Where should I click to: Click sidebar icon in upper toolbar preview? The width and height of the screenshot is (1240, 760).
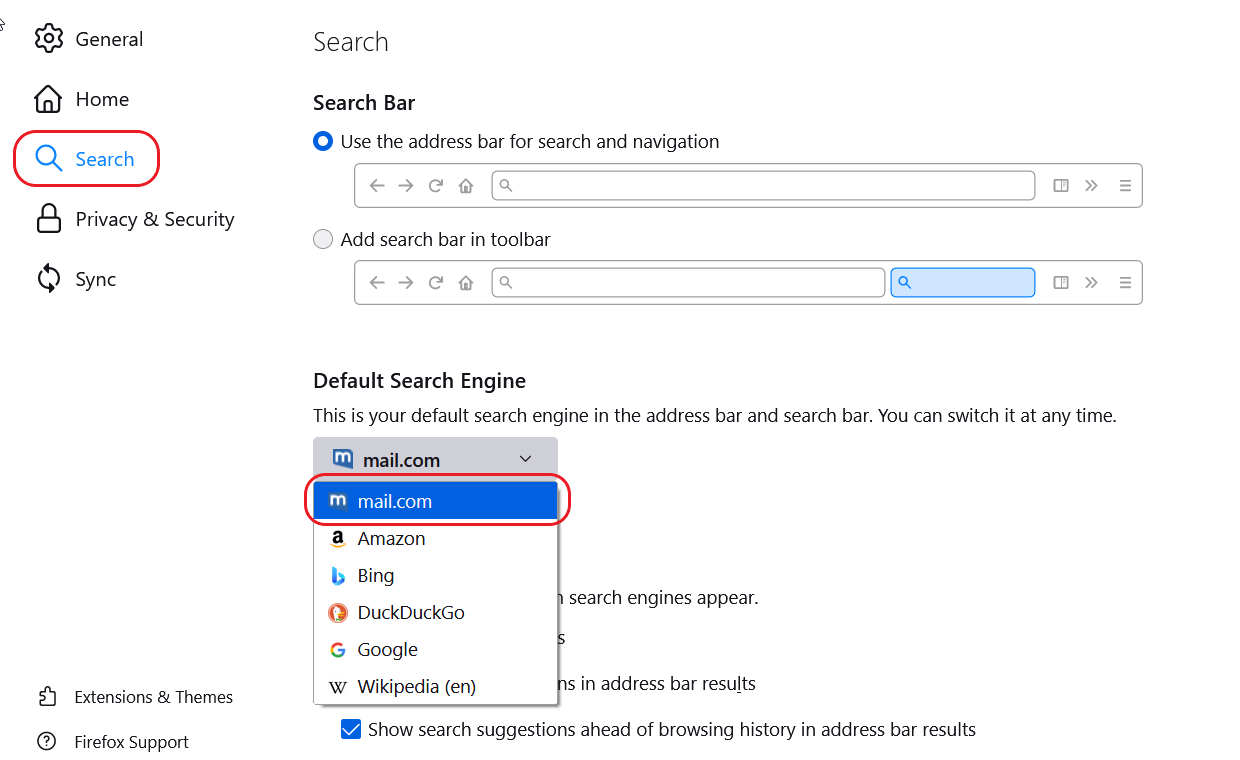pyautogui.click(x=1062, y=186)
